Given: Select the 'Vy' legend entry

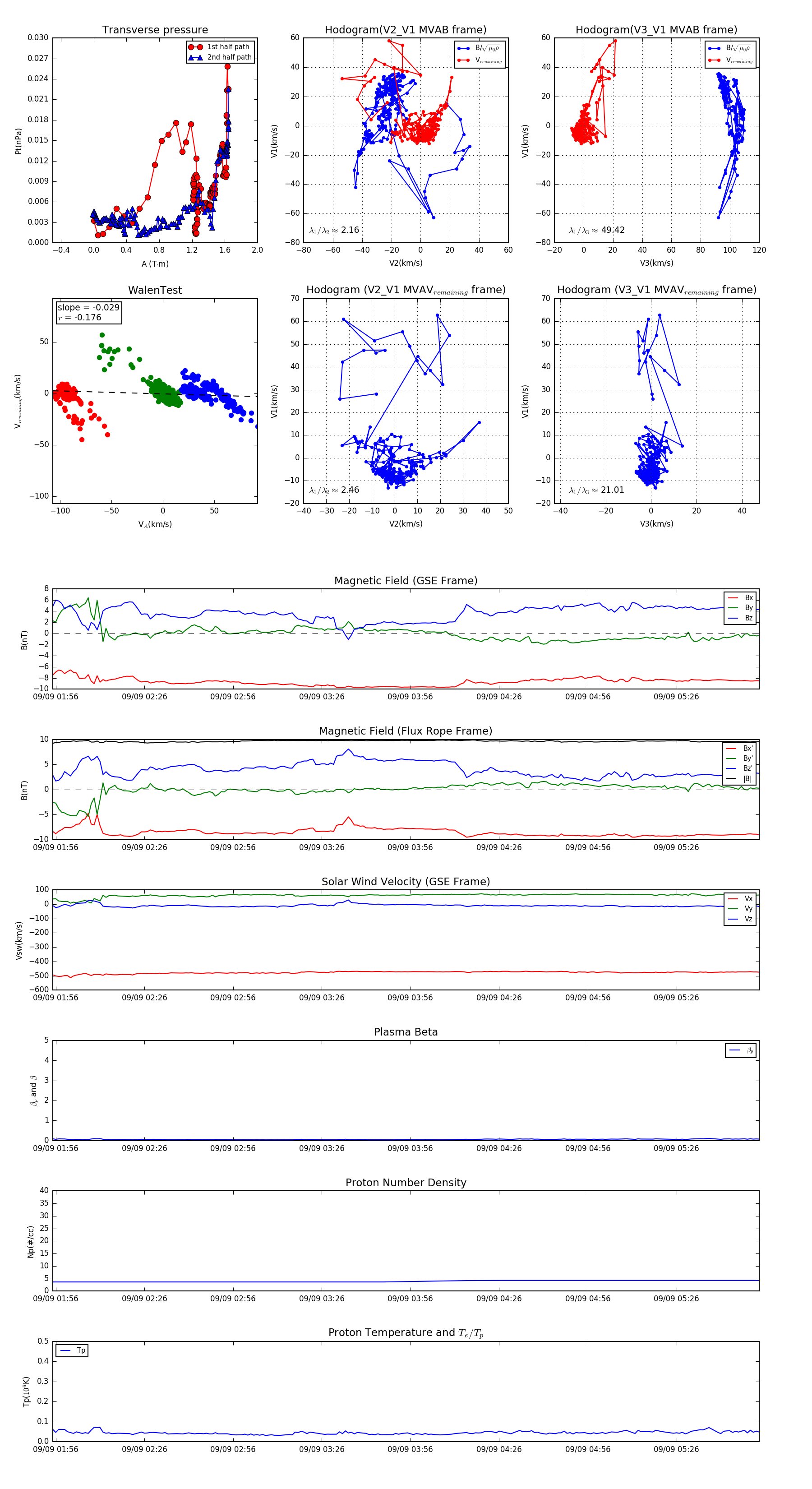Looking at the screenshot, I should coord(740,909).
